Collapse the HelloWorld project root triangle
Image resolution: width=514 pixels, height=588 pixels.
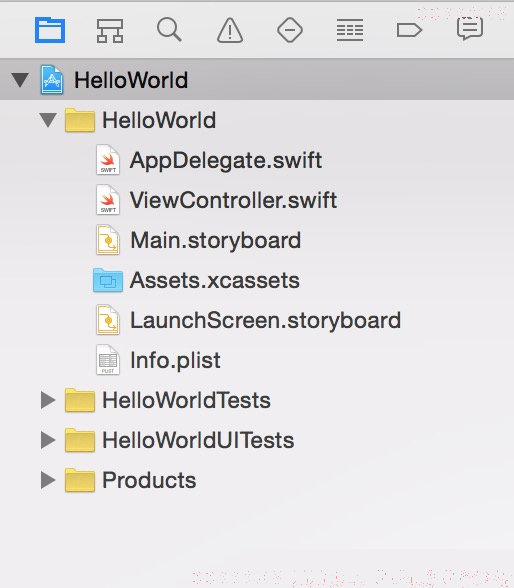click(20, 80)
